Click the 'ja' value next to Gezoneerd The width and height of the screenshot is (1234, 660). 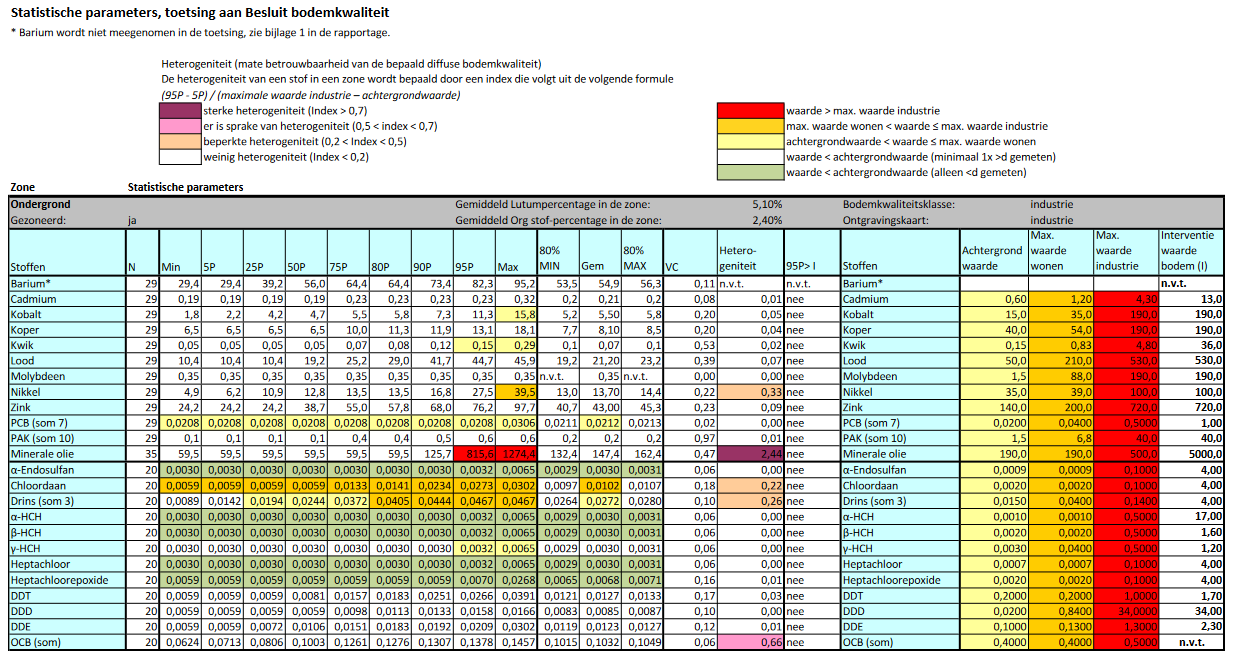pos(134,219)
